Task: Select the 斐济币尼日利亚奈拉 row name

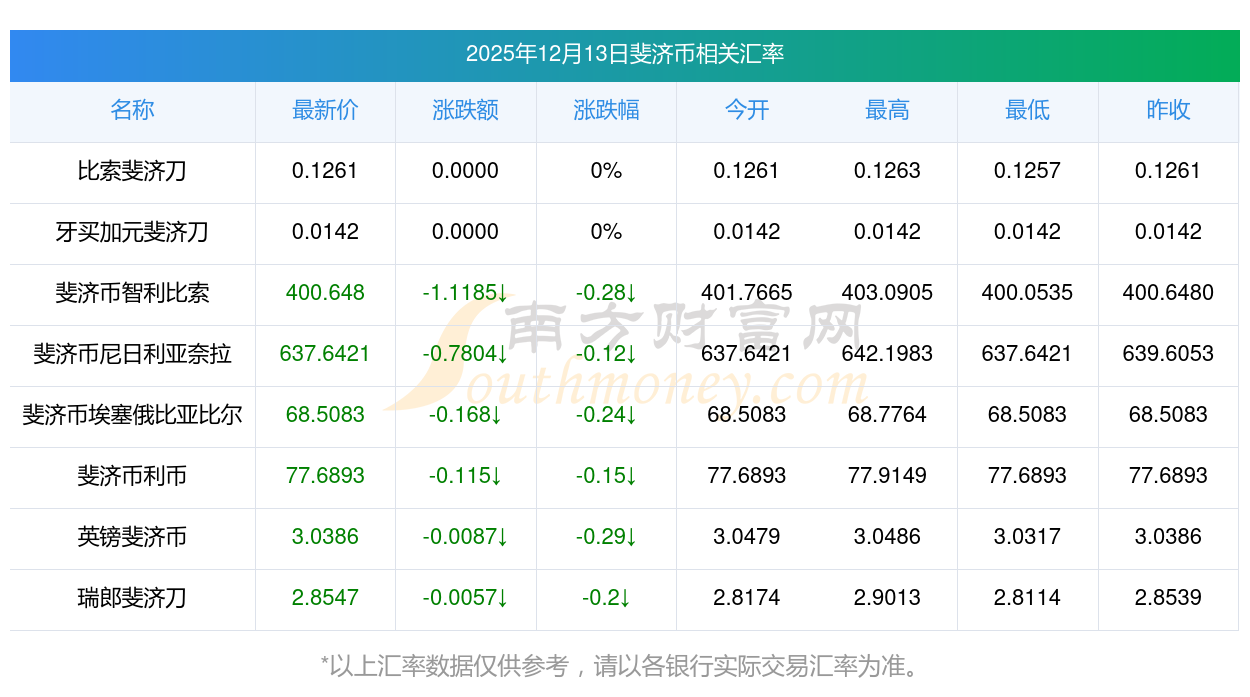Action: pos(132,354)
